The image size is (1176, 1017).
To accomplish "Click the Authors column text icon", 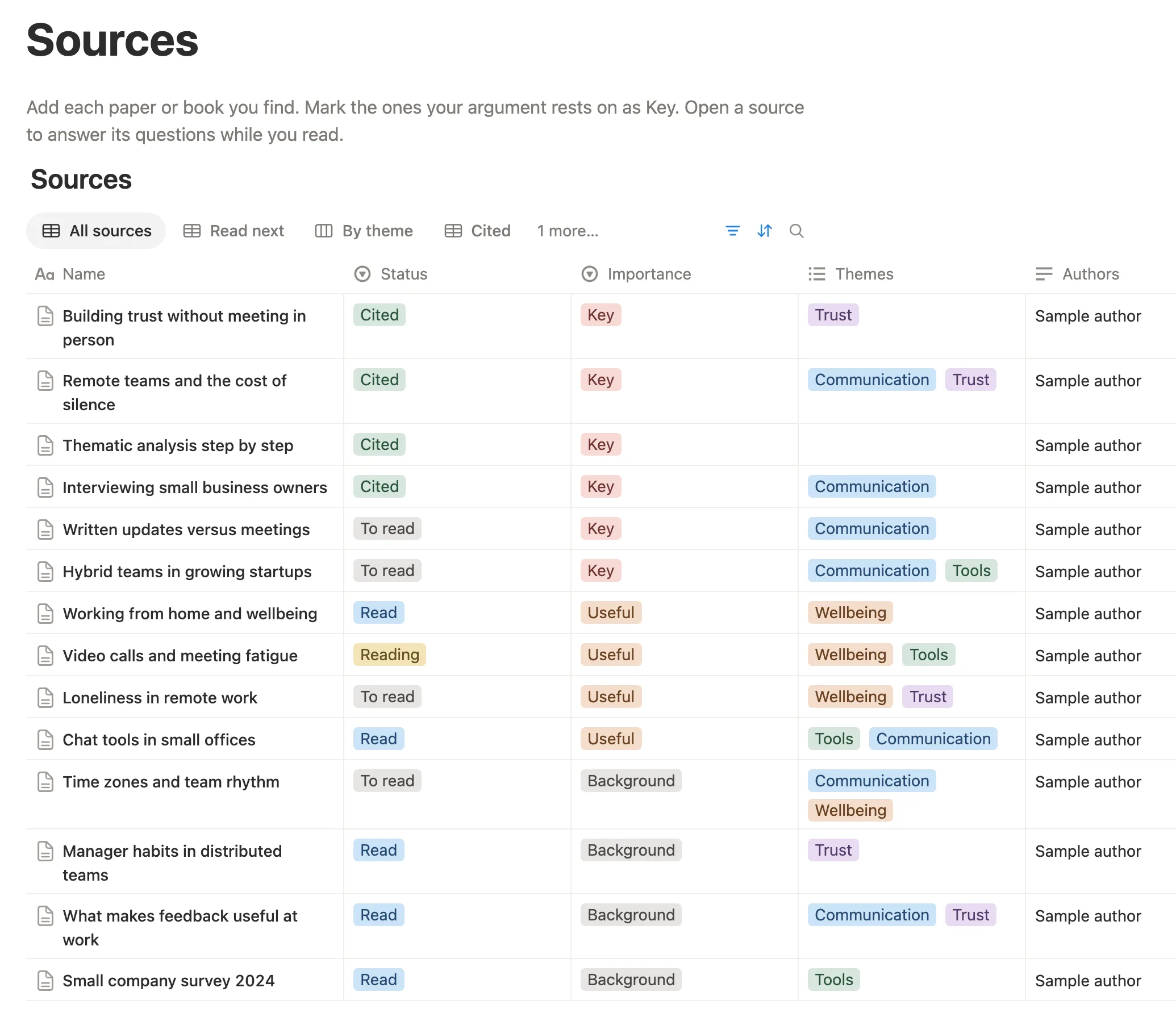I will coord(1044,274).
